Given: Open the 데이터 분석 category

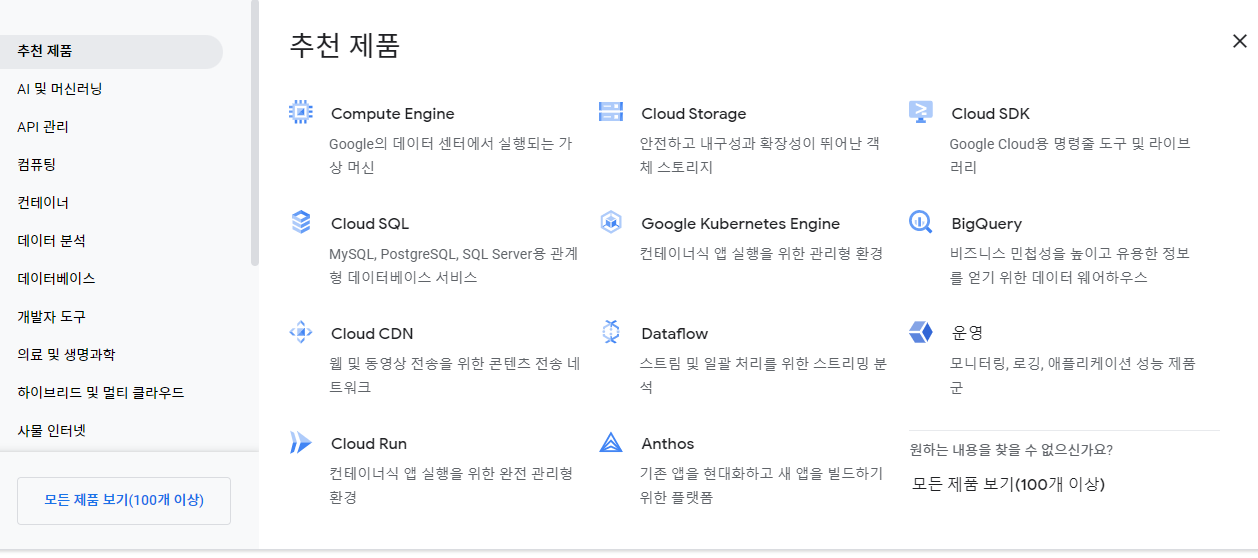Looking at the screenshot, I should click(x=51, y=241).
